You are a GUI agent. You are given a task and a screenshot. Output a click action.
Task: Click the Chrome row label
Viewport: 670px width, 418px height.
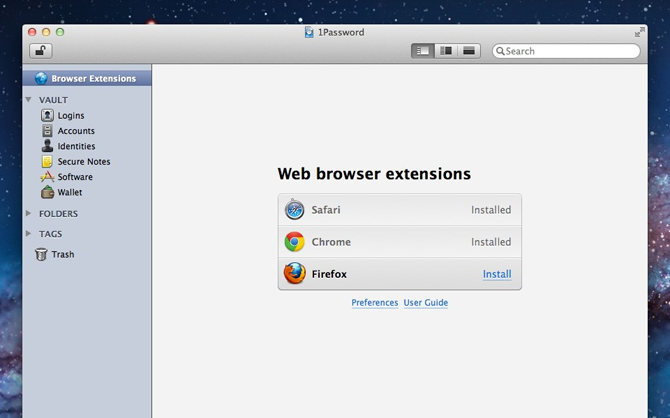tap(331, 242)
